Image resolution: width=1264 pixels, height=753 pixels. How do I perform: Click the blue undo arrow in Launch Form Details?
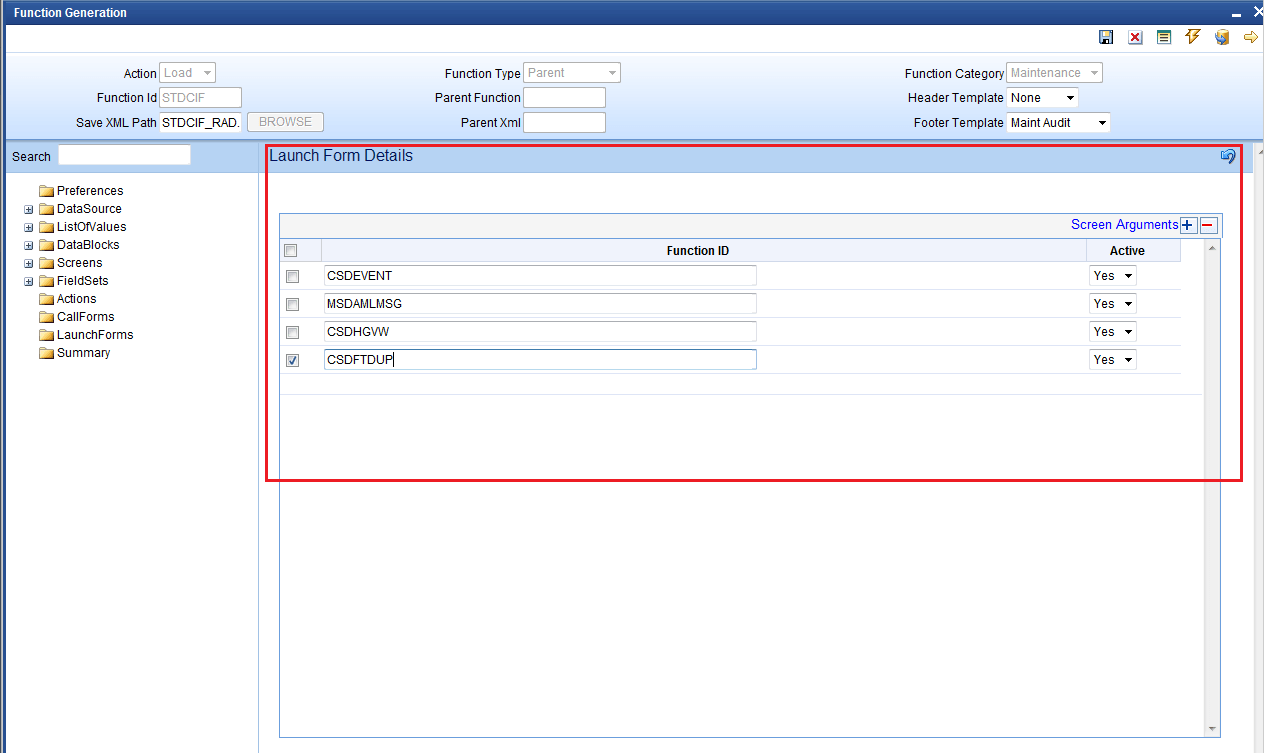point(1228,156)
